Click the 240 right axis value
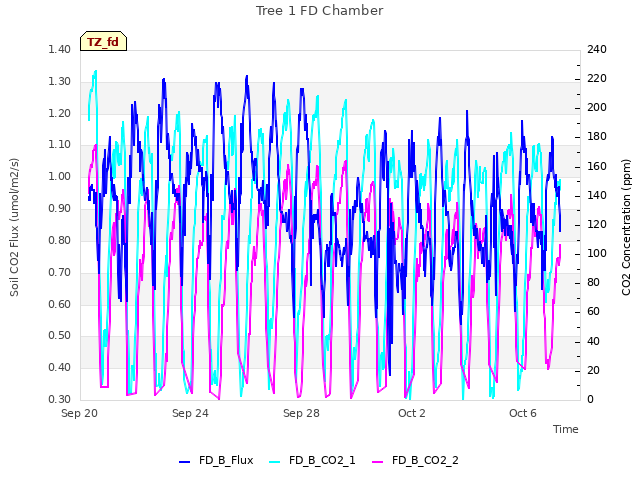 point(597,50)
